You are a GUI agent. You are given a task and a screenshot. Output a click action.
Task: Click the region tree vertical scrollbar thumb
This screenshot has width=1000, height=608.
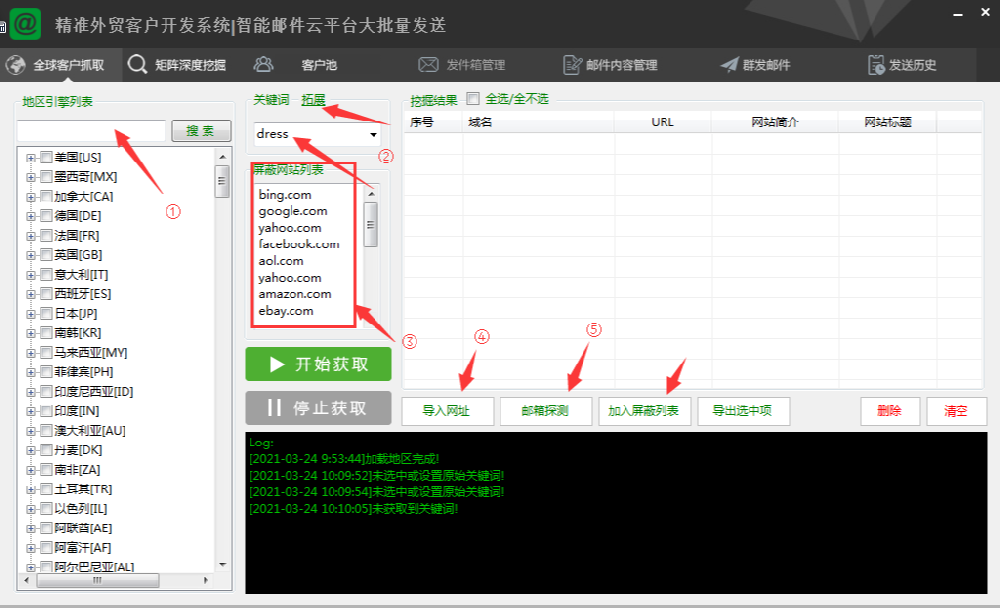pos(222,181)
